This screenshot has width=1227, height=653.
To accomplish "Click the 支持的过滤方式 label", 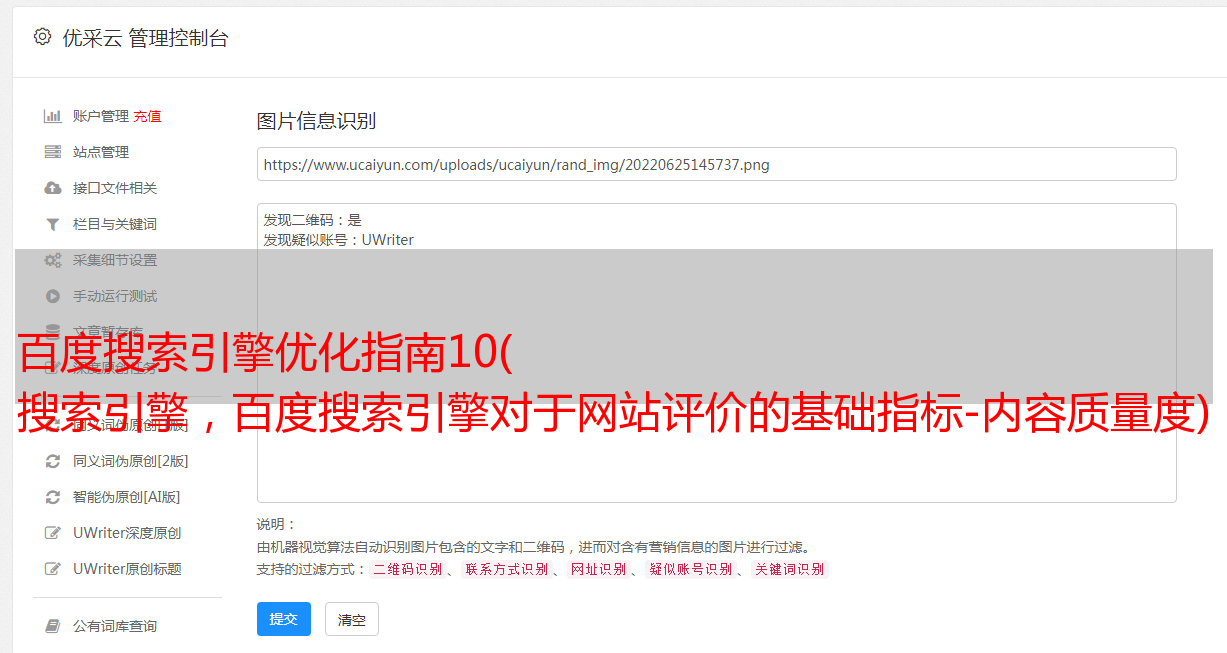I will [x=312, y=569].
